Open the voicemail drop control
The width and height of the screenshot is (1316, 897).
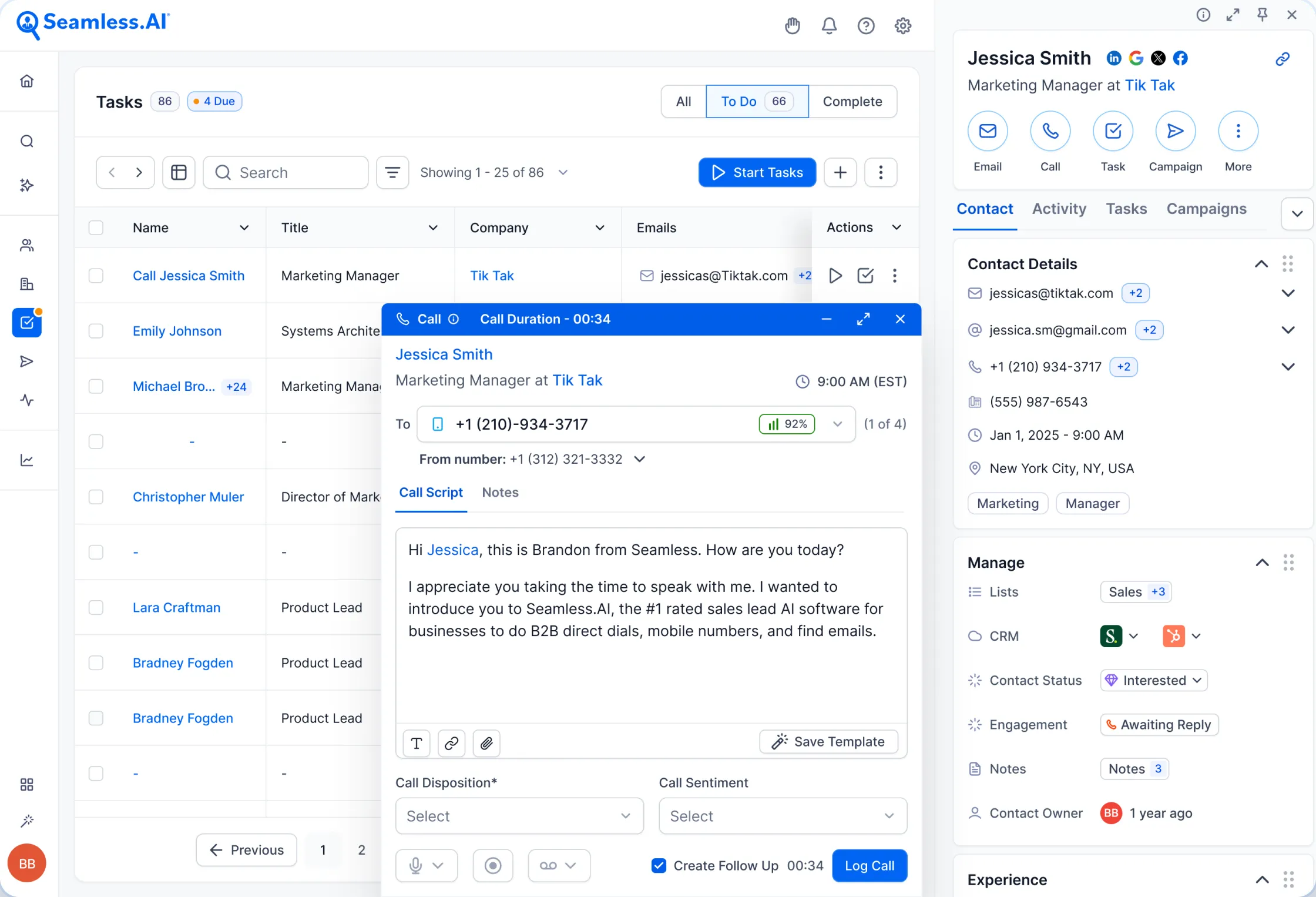[559, 865]
